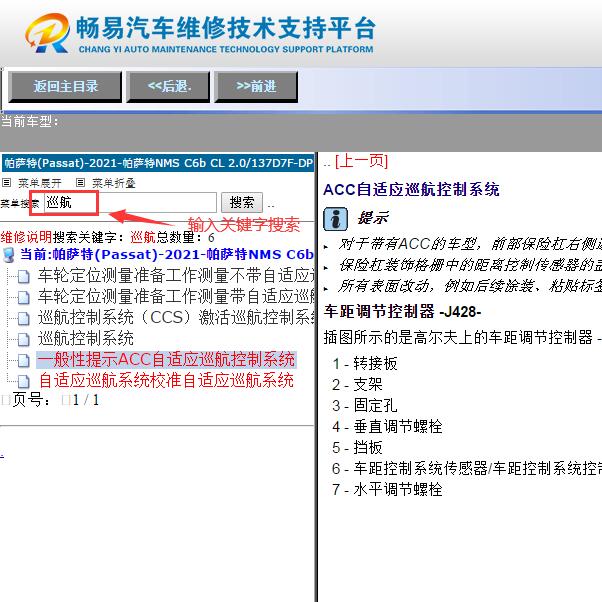The height and width of the screenshot is (602, 602).
Task: Click list item 5 - 挡板
Action: 357,448
